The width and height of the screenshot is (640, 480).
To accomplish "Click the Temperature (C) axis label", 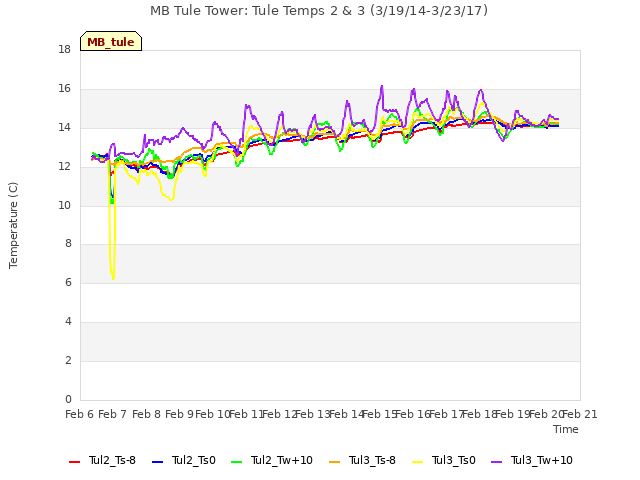I will pyautogui.click(x=13, y=225).
